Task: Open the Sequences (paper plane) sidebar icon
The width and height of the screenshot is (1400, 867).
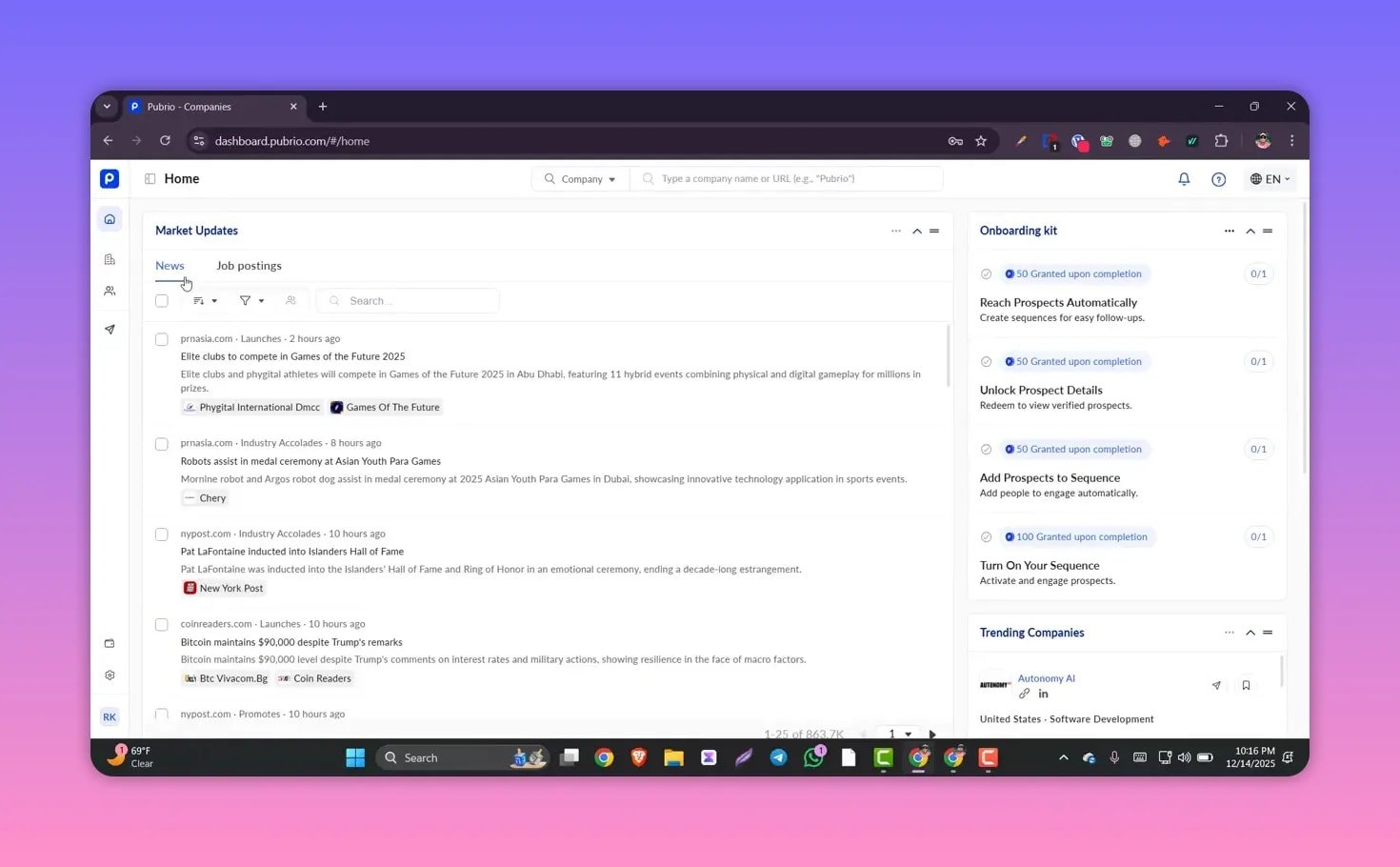Action: pos(110,329)
